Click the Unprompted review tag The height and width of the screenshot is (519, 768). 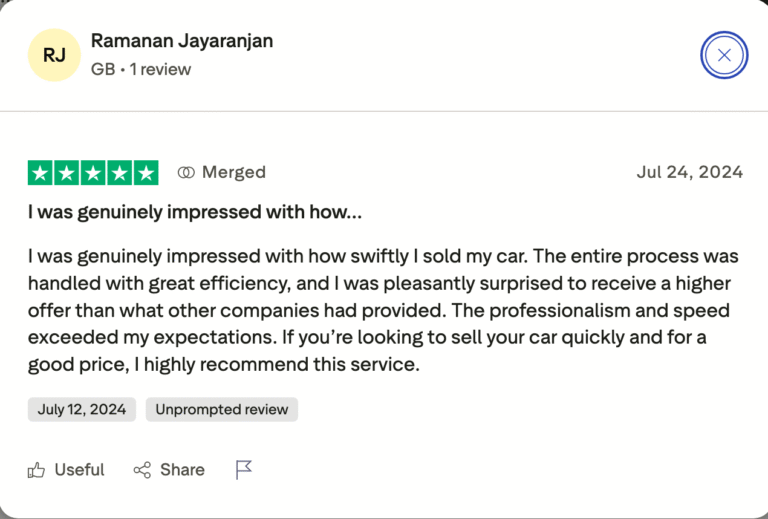221,409
